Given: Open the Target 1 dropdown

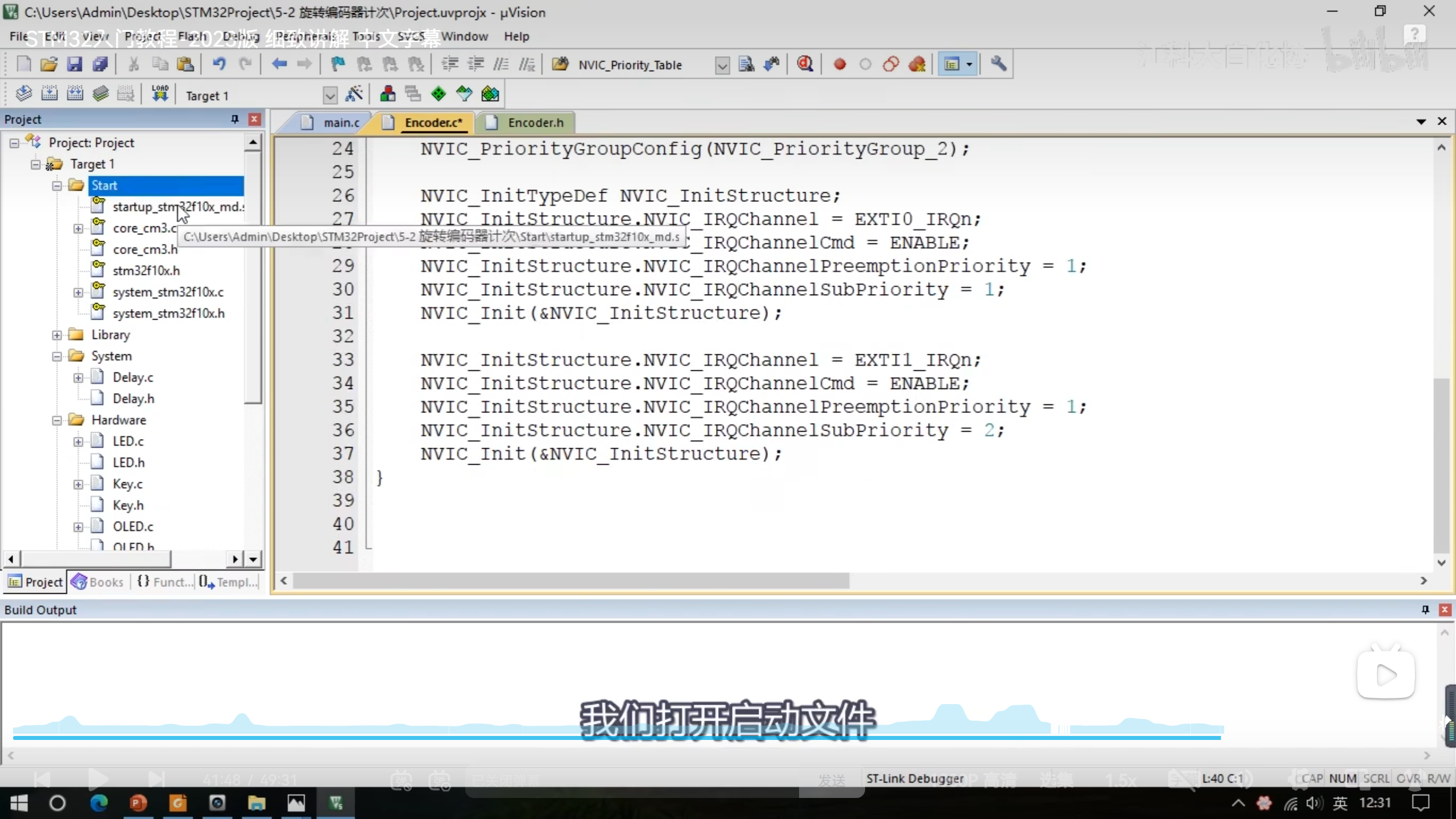Looking at the screenshot, I should (330, 95).
